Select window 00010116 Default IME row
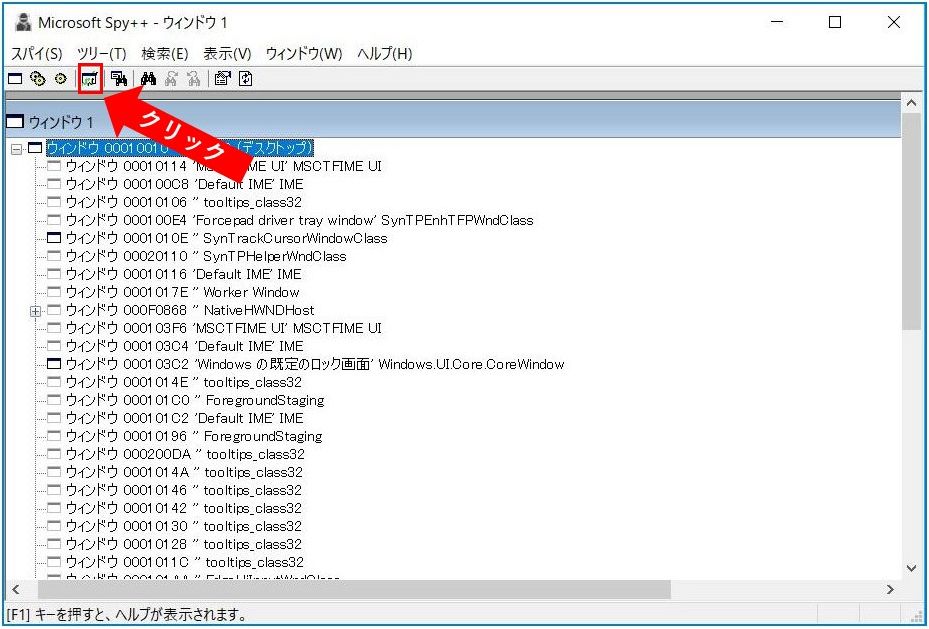The width and height of the screenshot is (929, 629). pyautogui.click(x=183, y=274)
